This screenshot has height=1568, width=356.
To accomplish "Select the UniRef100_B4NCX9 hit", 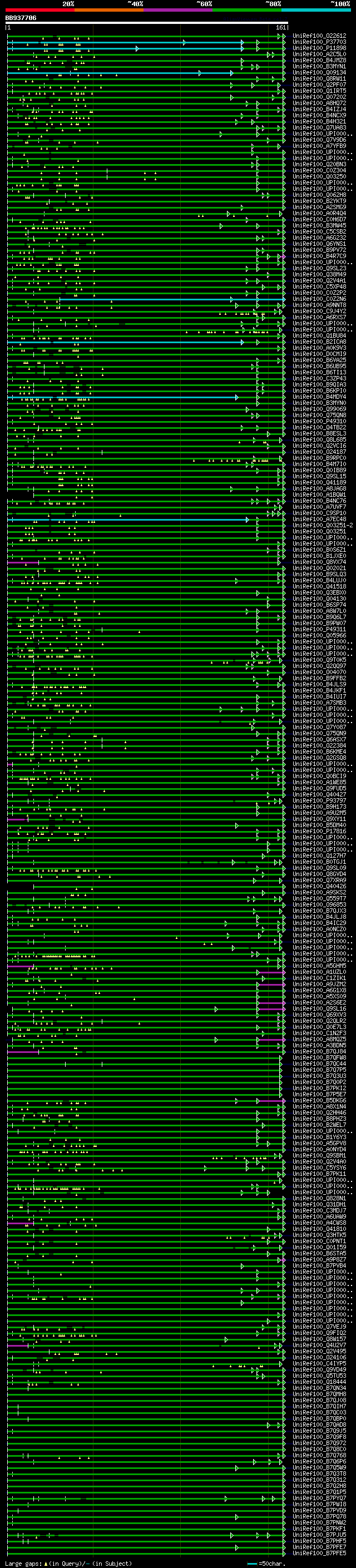I will 319,115.
